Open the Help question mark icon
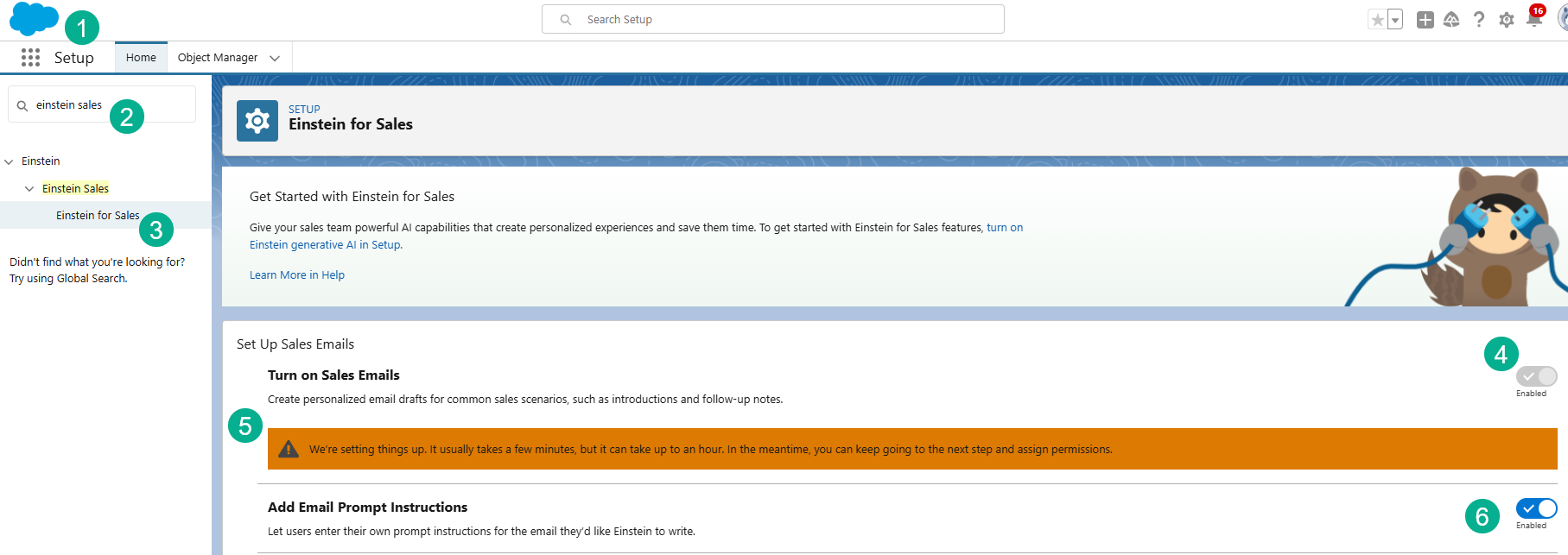 (1479, 20)
